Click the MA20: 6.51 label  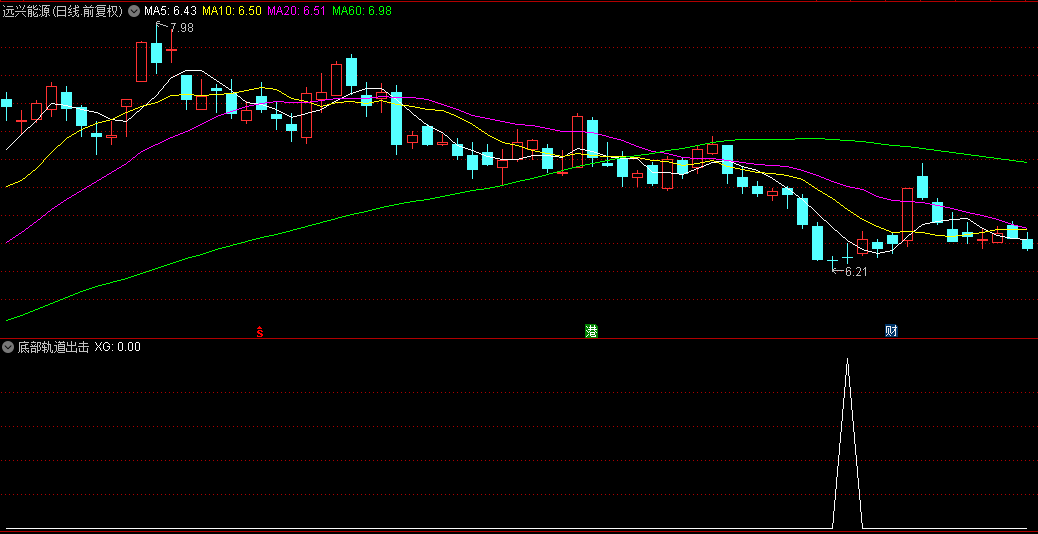pos(296,11)
